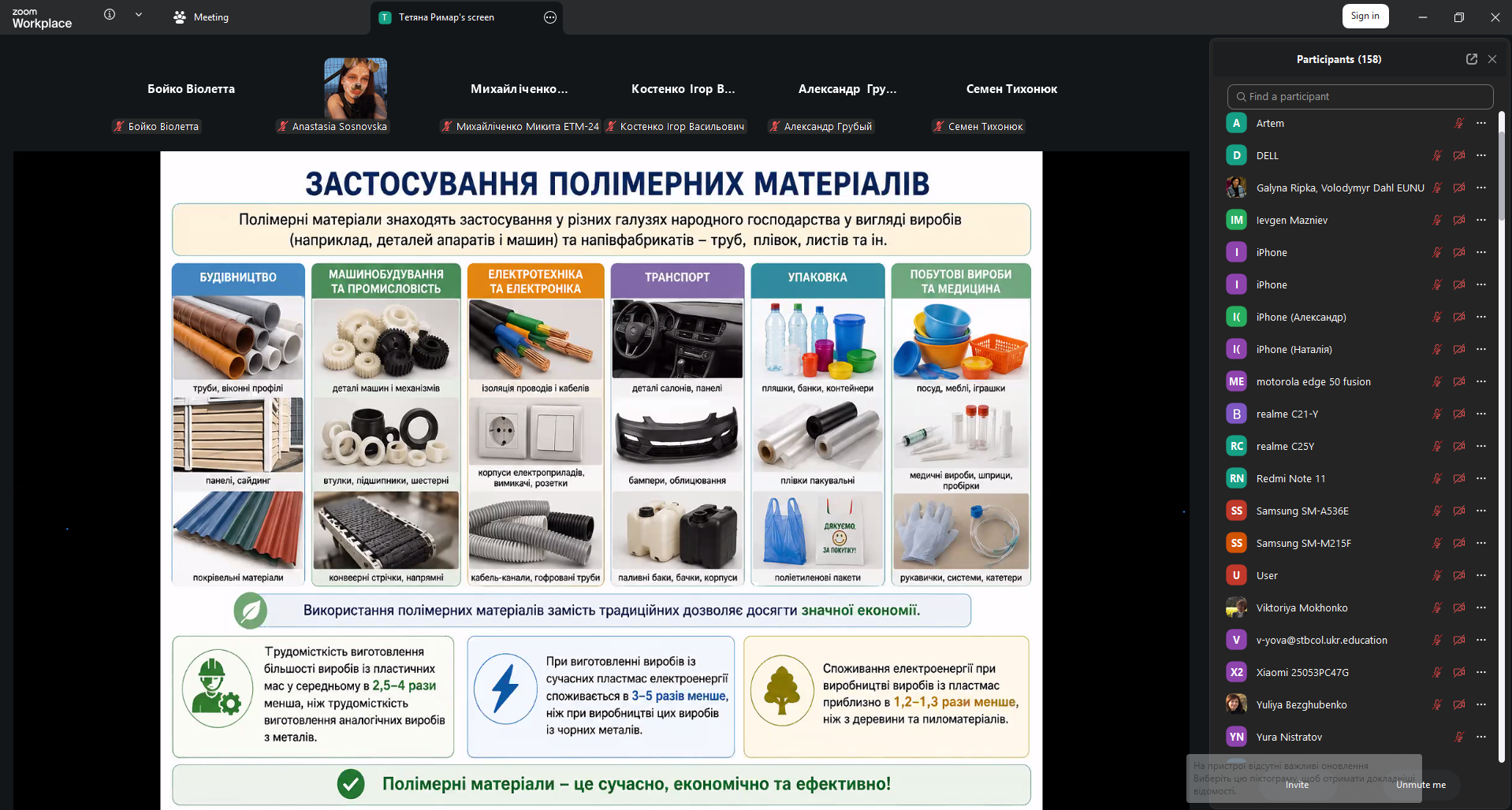Close the Participants panel
The image size is (1512, 810).
coord(1492,59)
